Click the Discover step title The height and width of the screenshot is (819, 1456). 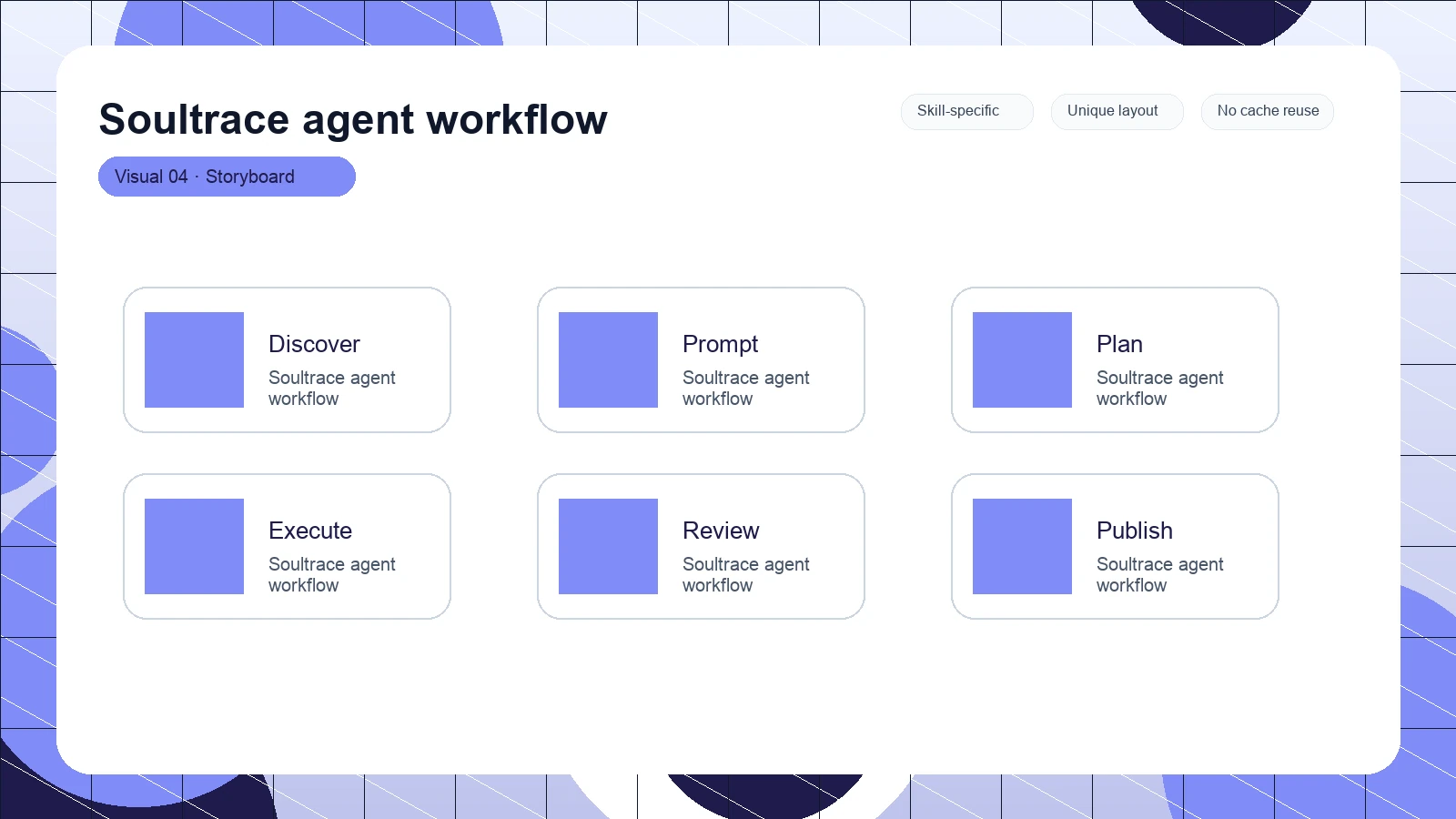click(314, 344)
